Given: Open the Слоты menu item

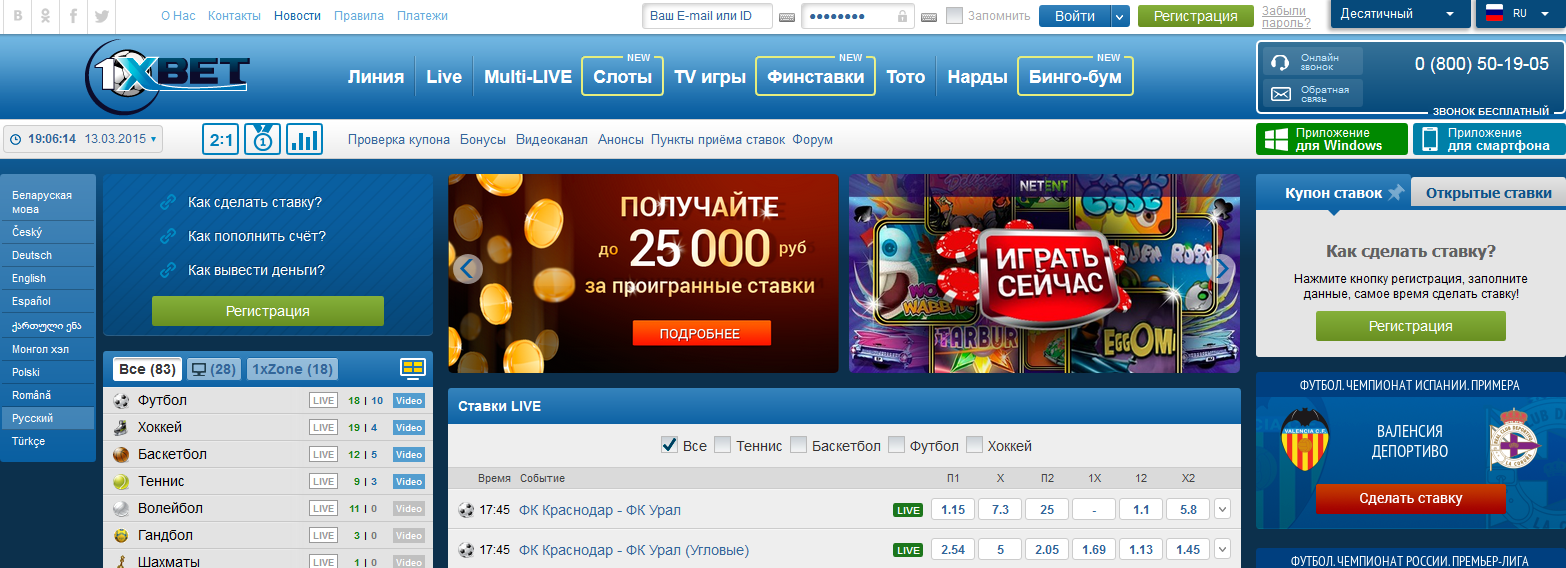Looking at the screenshot, I should click(x=622, y=77).
